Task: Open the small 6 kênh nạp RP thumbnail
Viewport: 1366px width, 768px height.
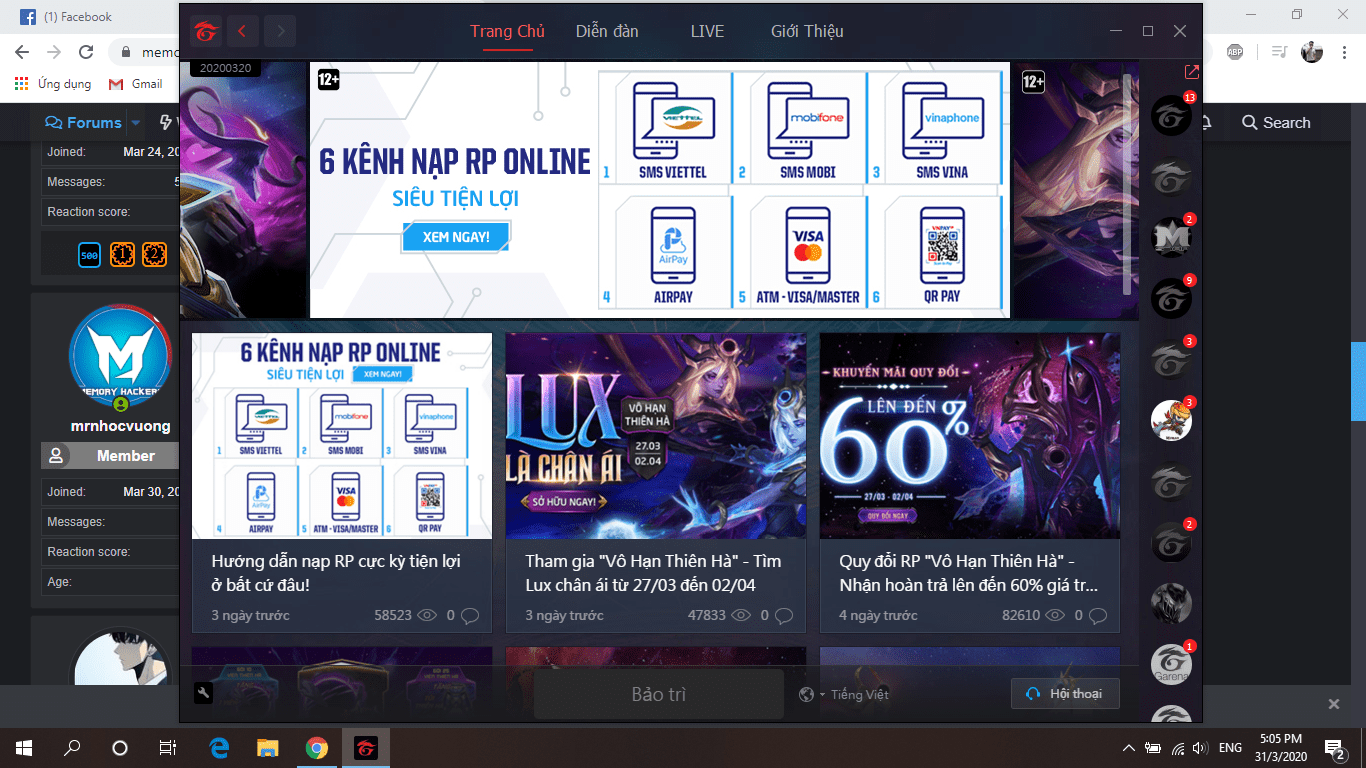Action: tap(342, 436)
